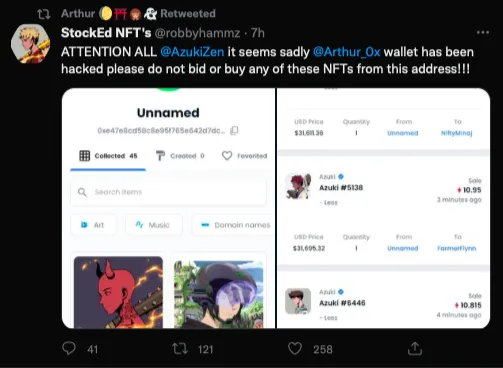Select the Music category filter

click(153, 225)
